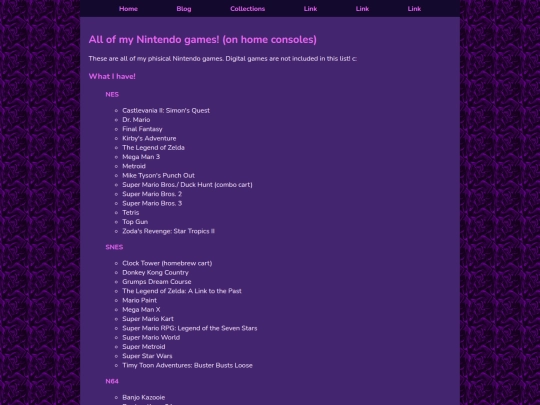Click the 'Super Star Wars' entry
The image size is (540, 405).
click(x=147, y=356)
